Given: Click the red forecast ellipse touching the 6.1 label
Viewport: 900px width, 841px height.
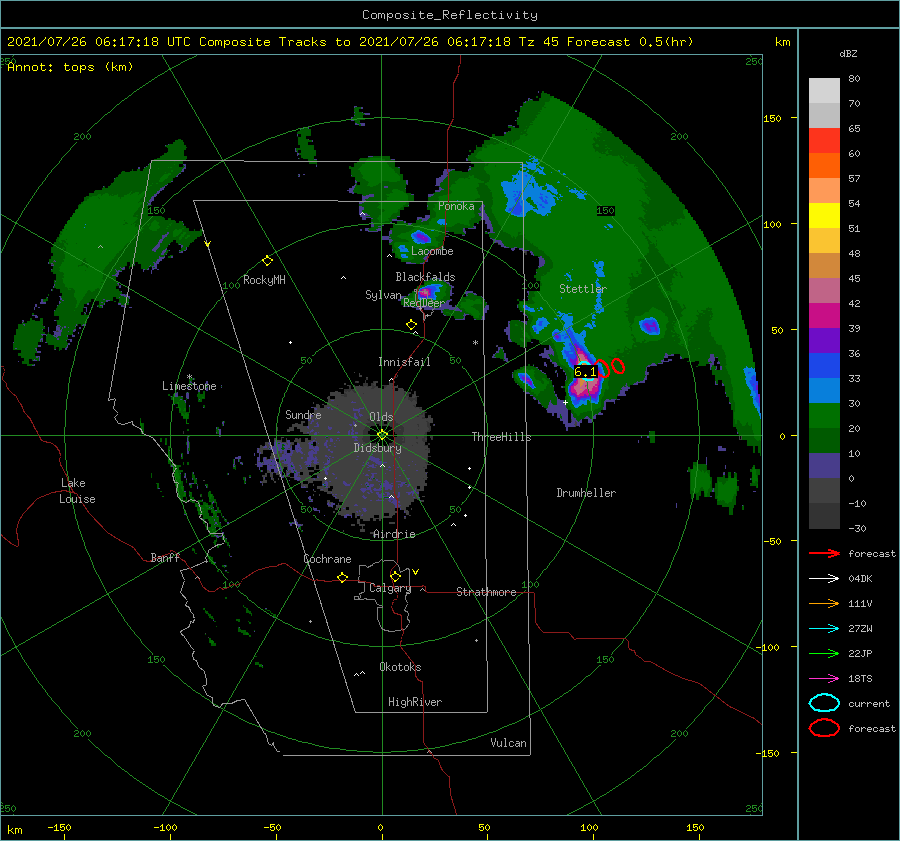Looking at the screenshot, I should click(602, 369).
